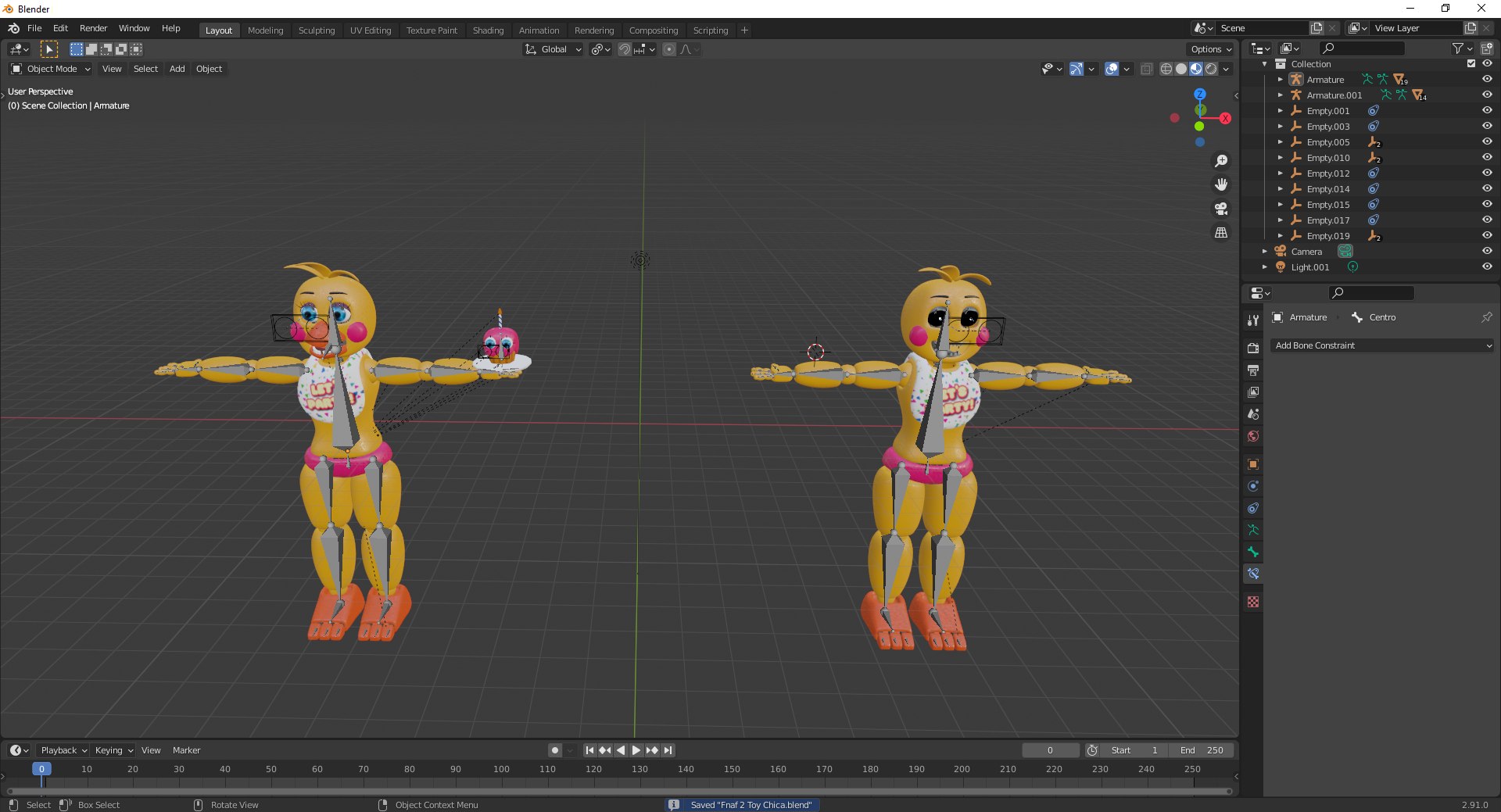Expand the Armature tree item
1501x812 pixels.
point(1280,80)
